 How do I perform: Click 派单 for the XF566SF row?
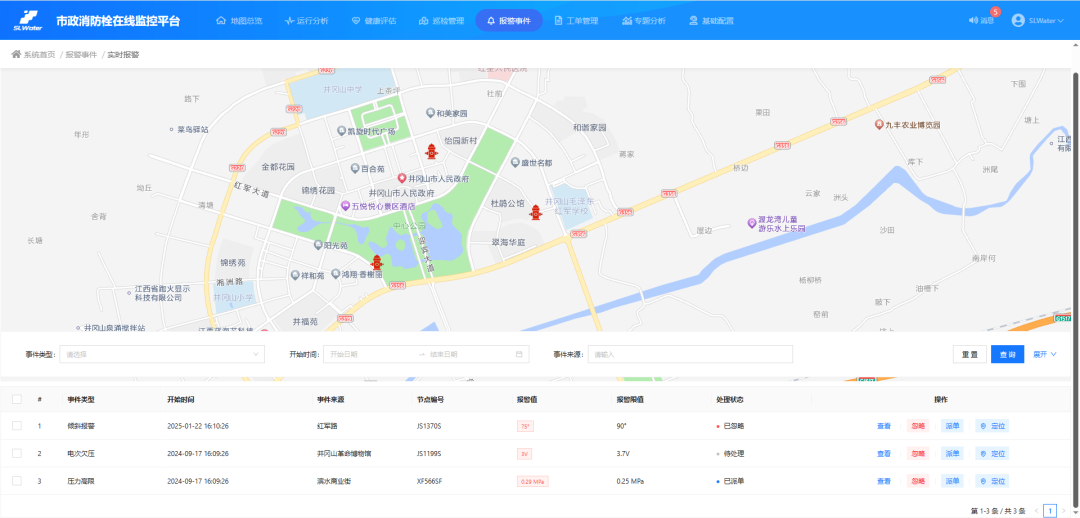952,481
